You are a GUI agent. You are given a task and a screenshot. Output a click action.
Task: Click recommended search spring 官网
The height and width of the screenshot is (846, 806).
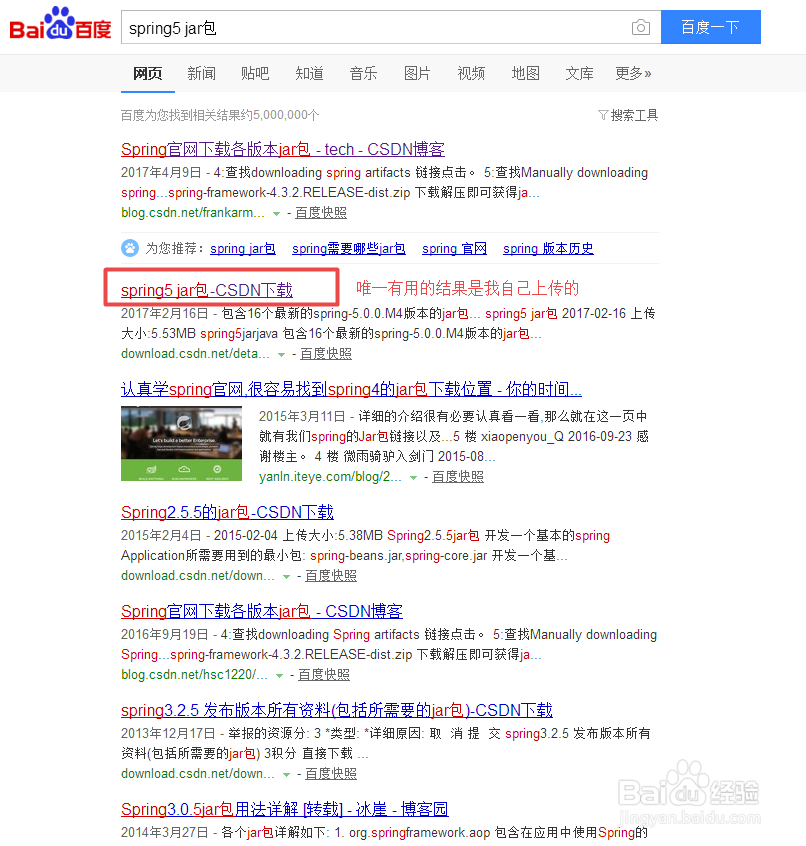(454, 249)
